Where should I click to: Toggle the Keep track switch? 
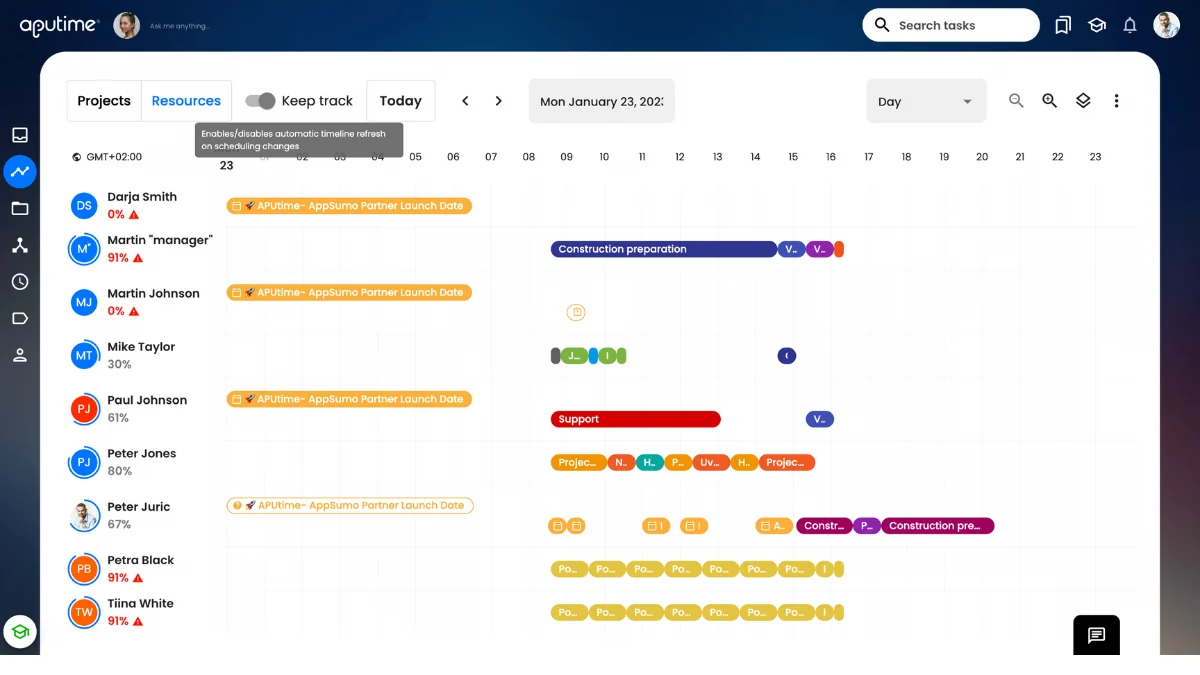pyautogui.click(x=260, y=101)
